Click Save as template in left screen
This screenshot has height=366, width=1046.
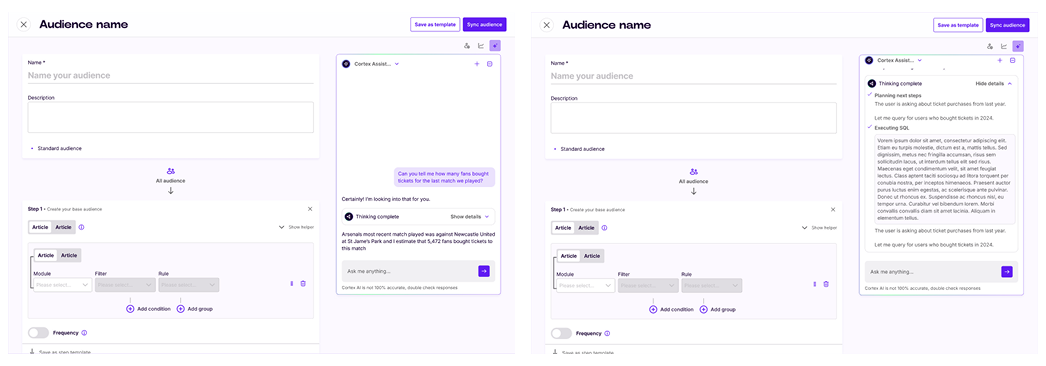(435, 25)
